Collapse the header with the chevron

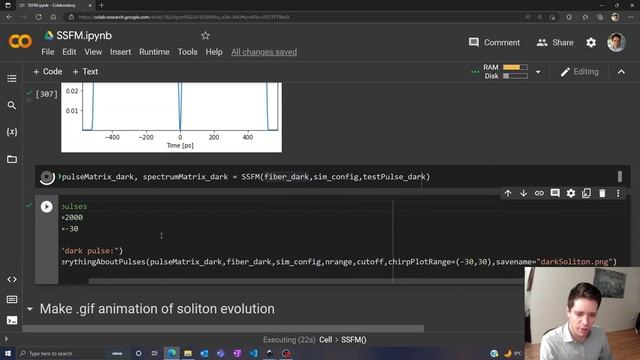(621, 72)
